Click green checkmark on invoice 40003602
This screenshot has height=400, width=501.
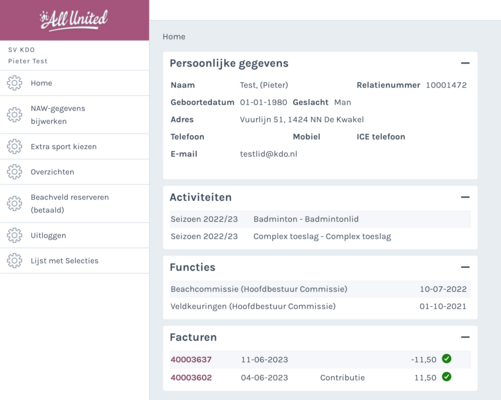tap(447, 377)
